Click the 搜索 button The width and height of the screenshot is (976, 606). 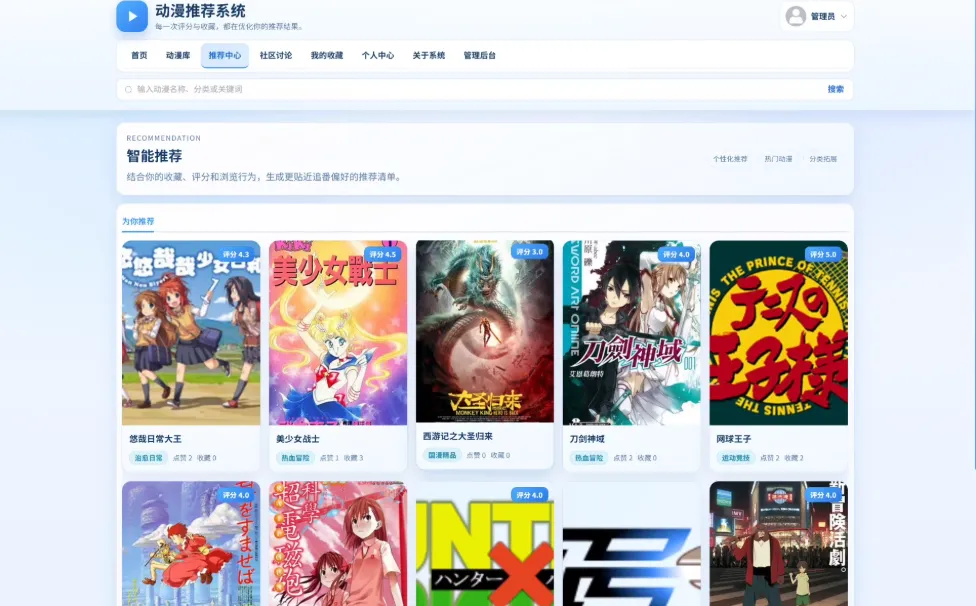(x=835, y=90)
